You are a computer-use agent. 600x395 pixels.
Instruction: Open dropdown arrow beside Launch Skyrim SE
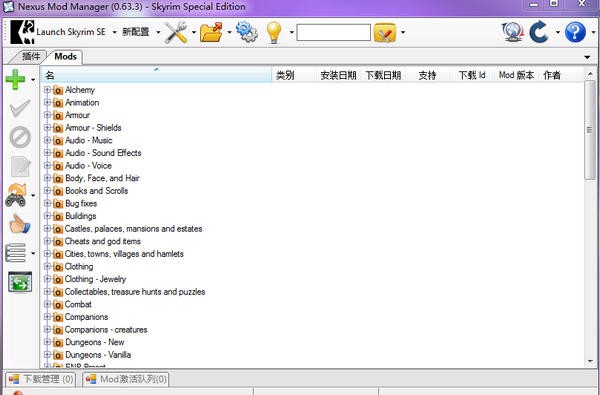click(114, 32)
